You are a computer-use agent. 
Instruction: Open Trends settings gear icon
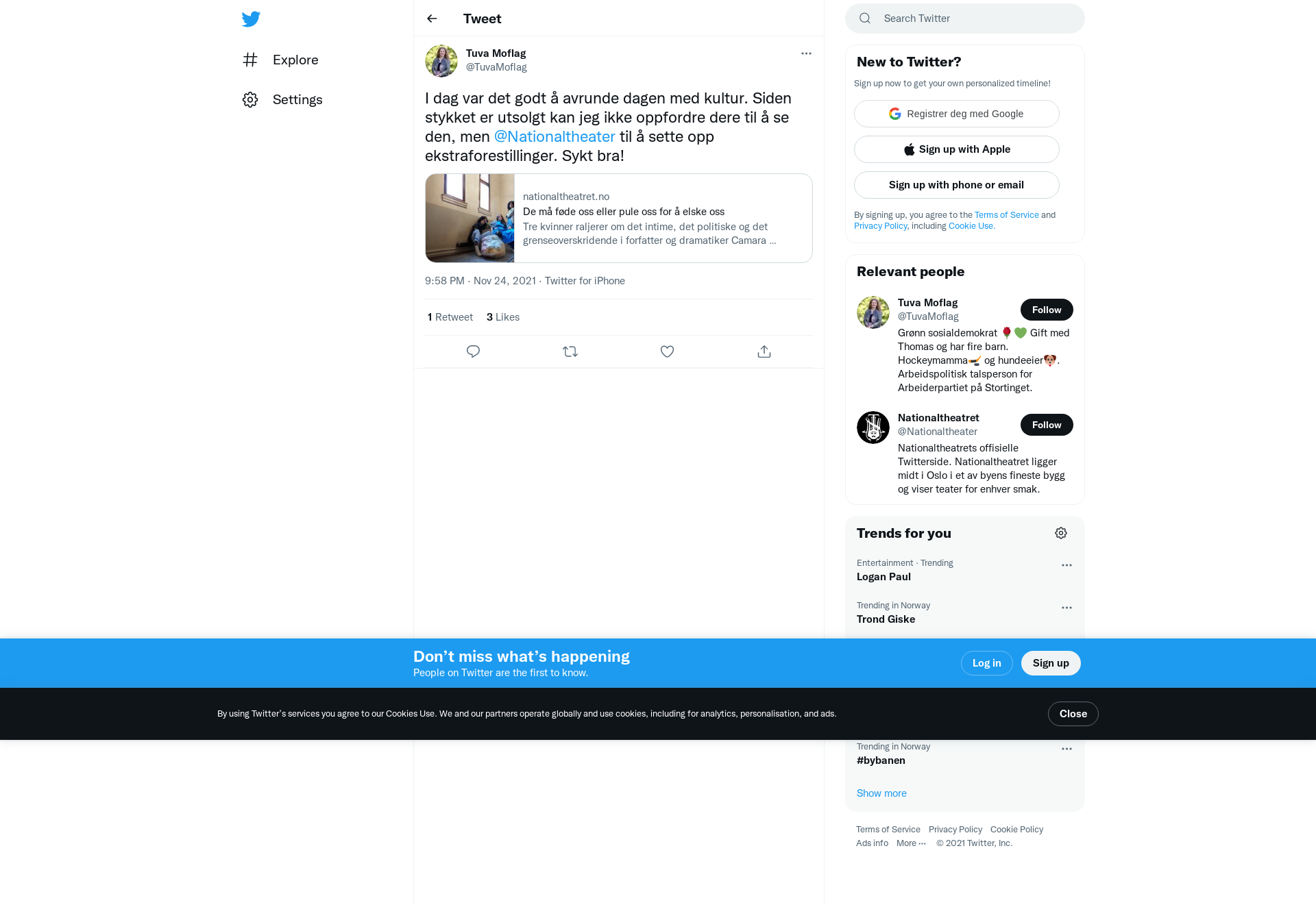1061,533
